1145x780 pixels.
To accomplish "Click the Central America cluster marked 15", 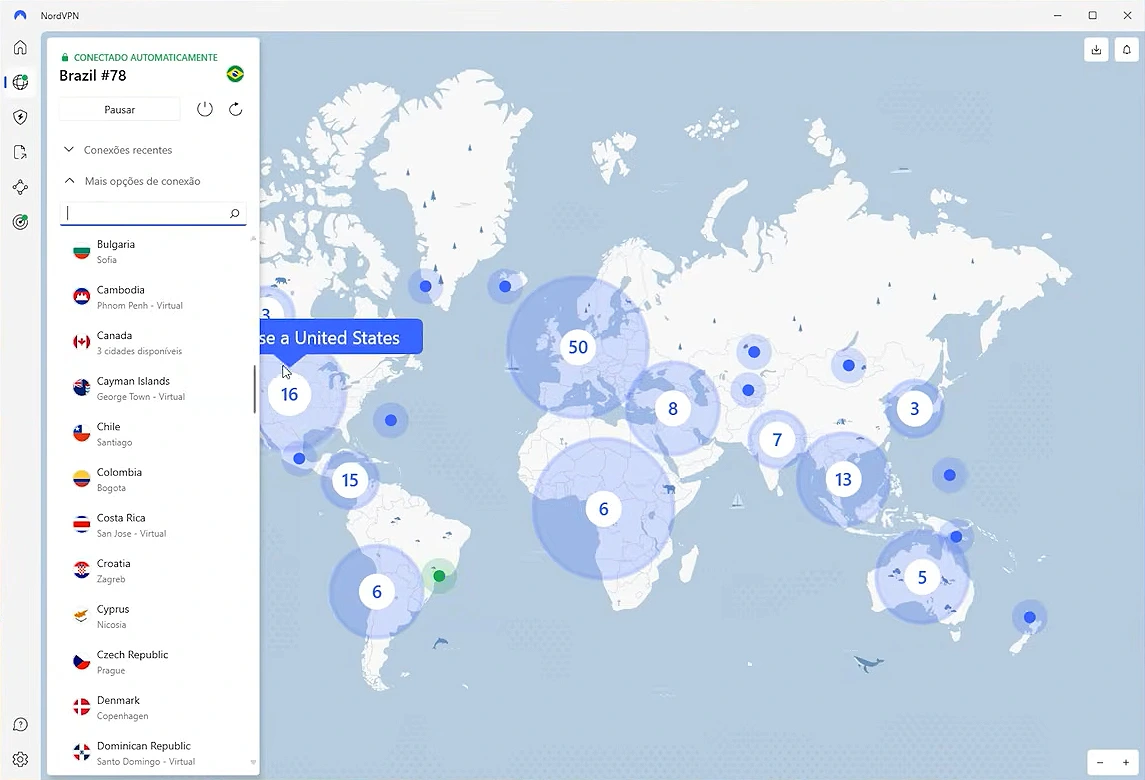I will (350, 480).
